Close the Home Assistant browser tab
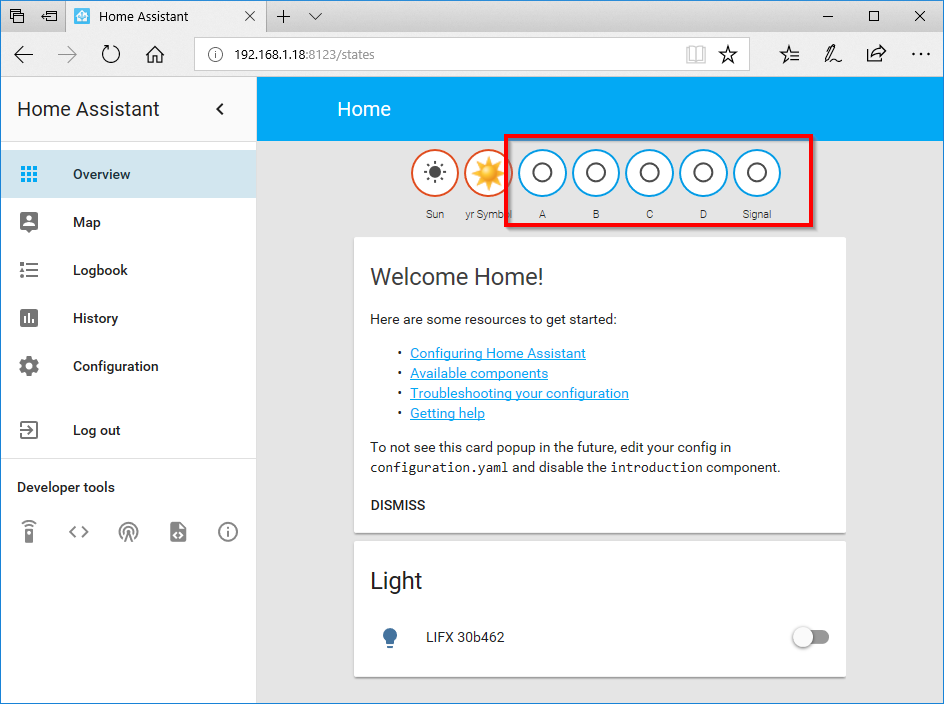 pyautogui.click(x=250, y=16)
